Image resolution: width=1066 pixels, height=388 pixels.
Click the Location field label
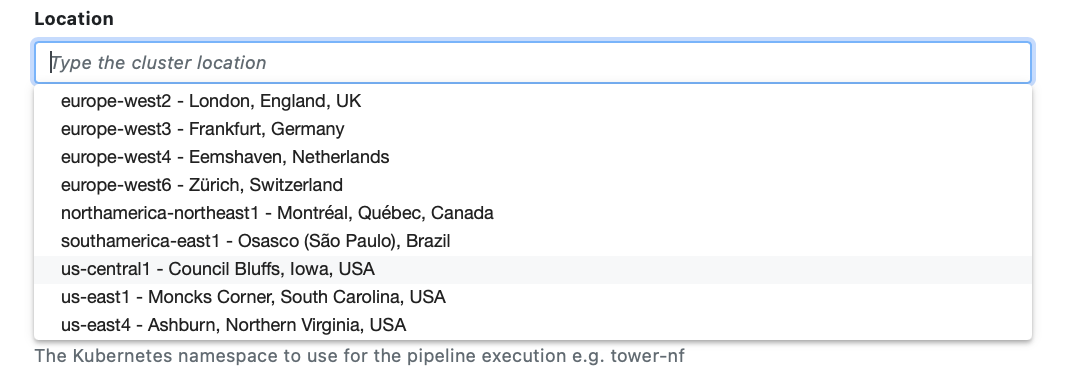click(73, 19)
